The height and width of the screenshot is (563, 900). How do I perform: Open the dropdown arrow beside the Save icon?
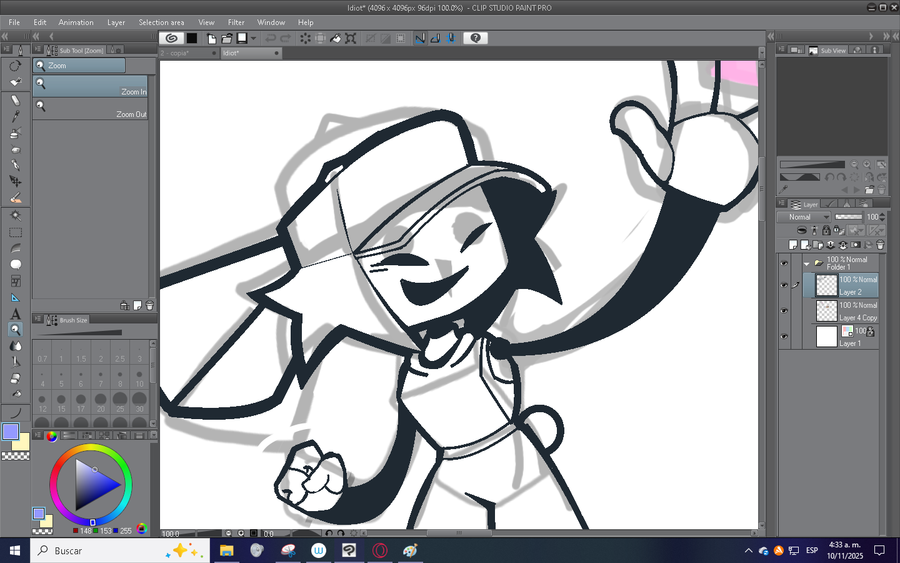[253, 38]
